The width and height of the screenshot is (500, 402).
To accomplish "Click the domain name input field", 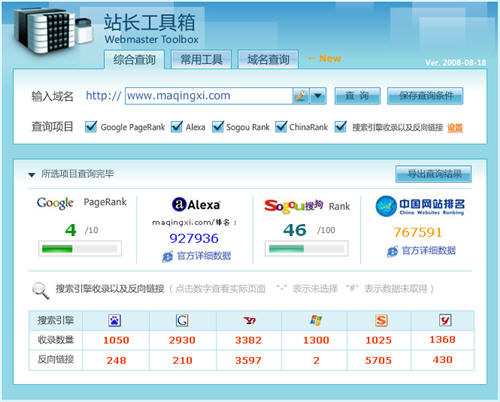I will (209, 96).
